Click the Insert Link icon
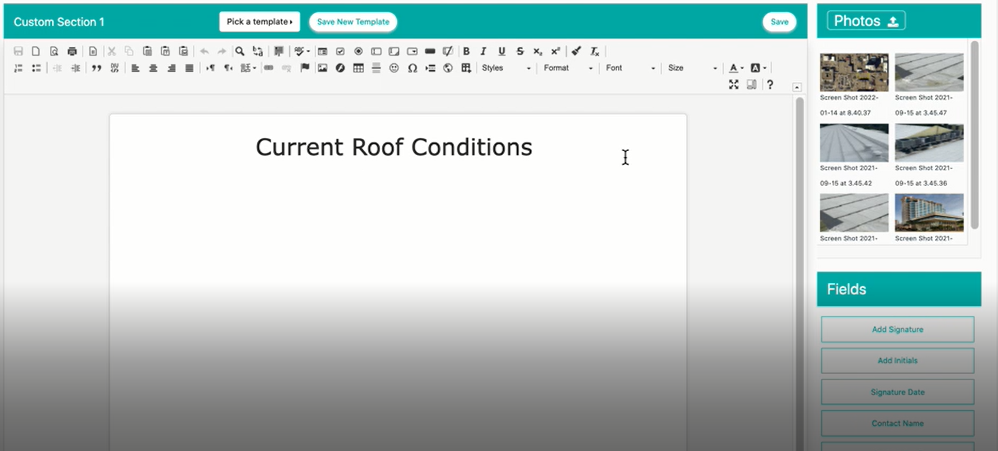This screenshot has width=998, height=451. [x=269, y=68]
